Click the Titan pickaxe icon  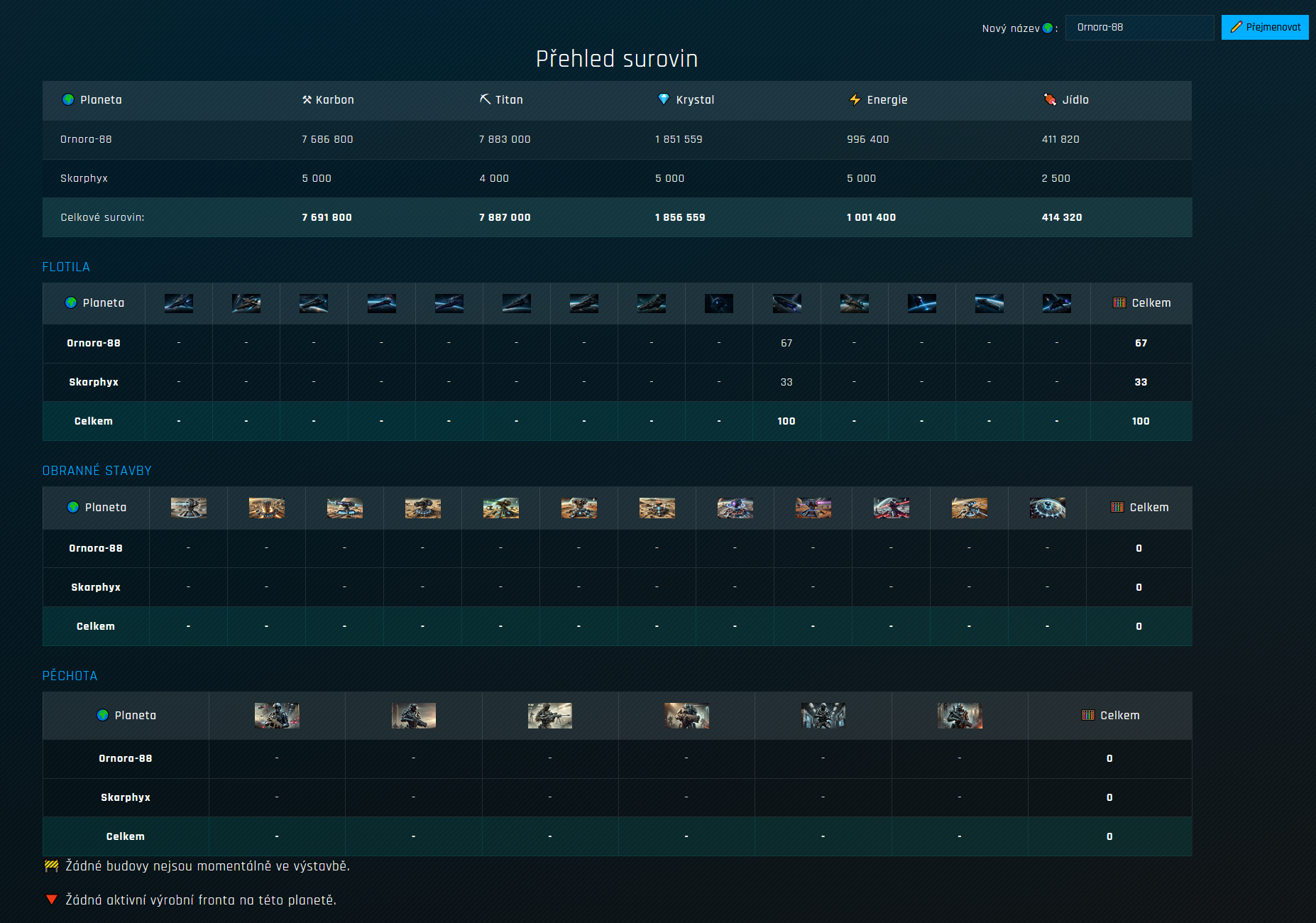coord(485,99)
